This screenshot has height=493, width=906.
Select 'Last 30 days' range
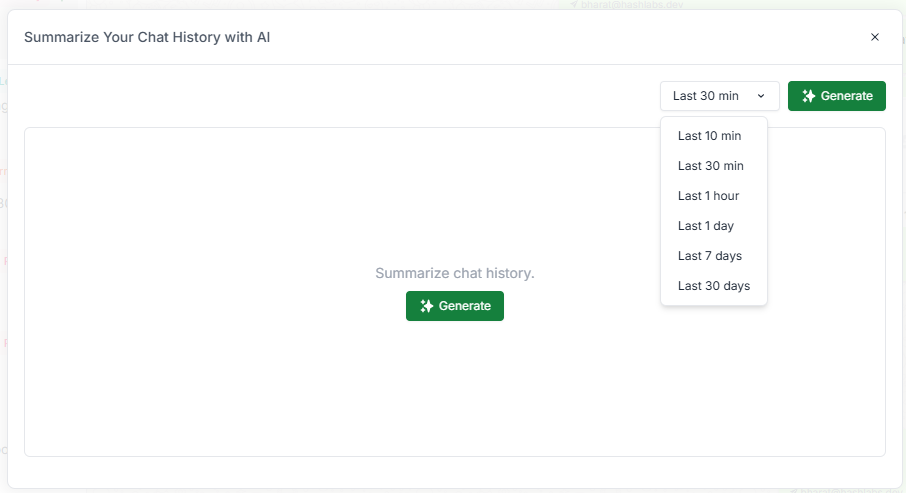[714, 286]
